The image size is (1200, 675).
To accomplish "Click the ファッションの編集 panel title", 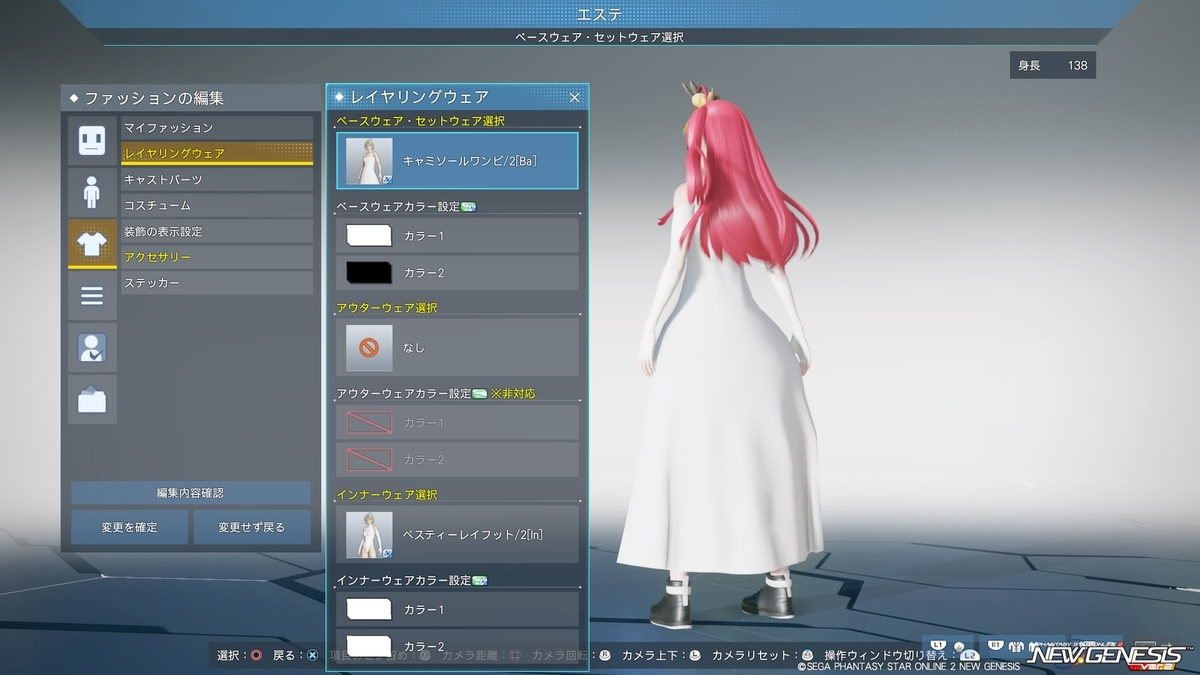I will tap(154, 98).
